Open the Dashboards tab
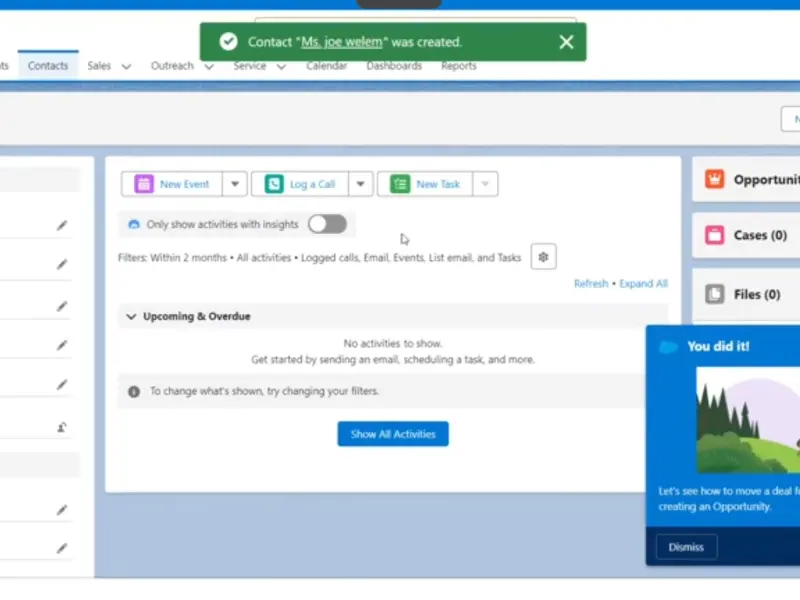The image size is (800, 600). 394,66
